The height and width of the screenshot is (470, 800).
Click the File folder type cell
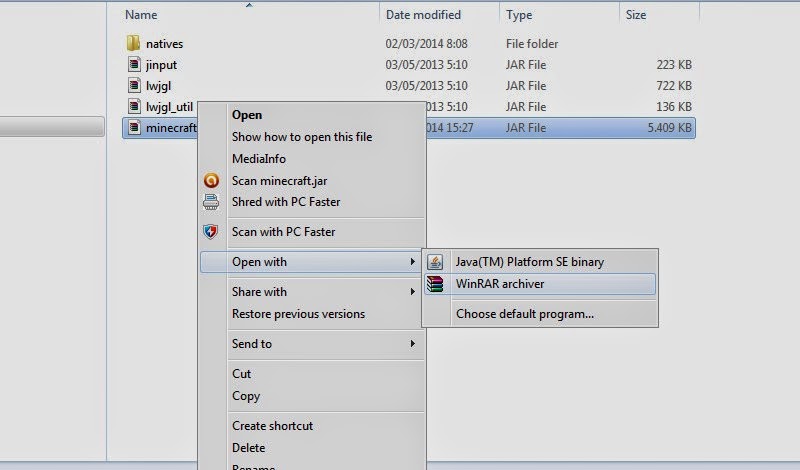pos(532,44)
